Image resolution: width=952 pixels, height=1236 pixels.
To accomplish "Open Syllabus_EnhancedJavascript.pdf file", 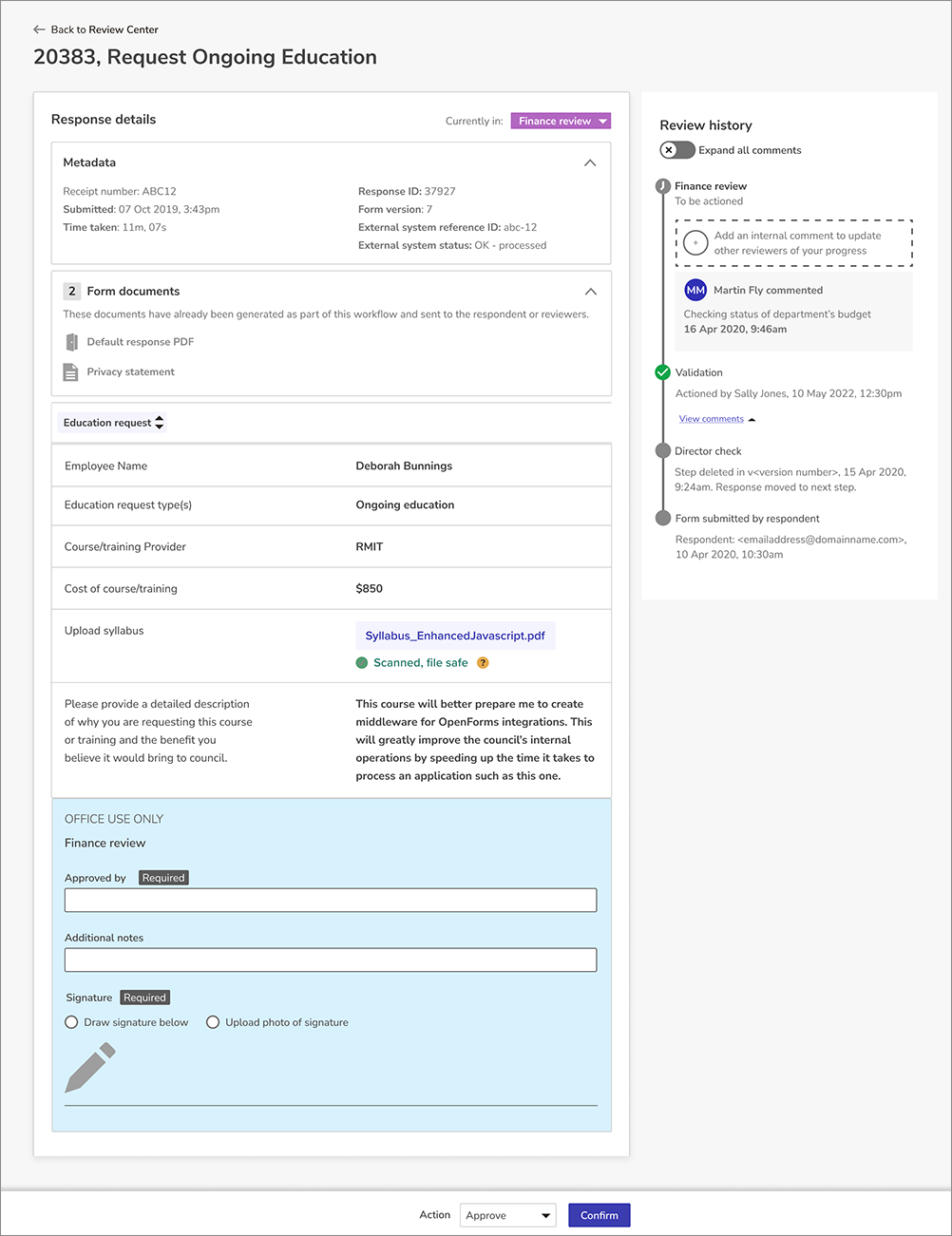I will pos(455,636).
